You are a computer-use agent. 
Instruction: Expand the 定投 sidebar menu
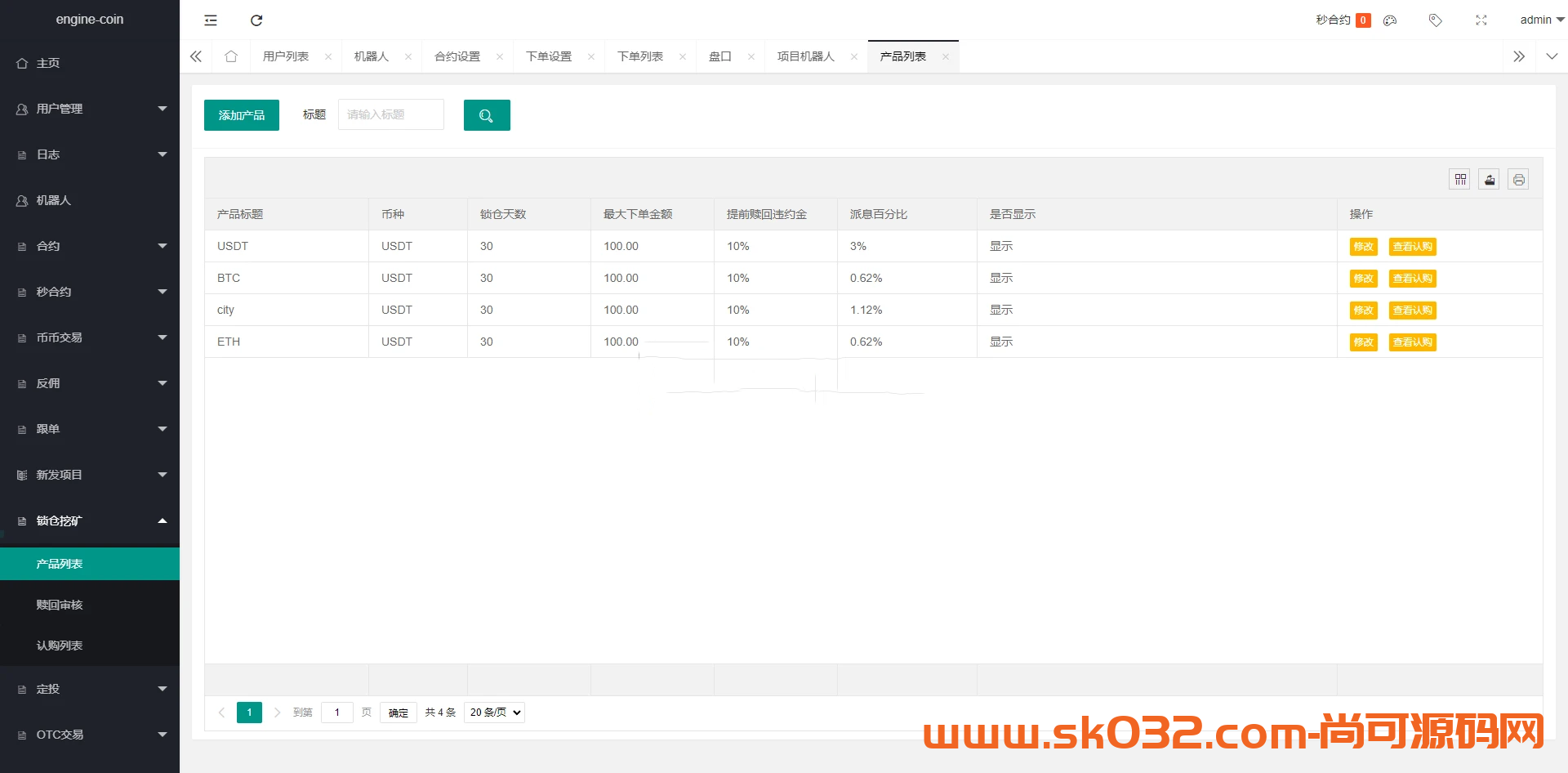(x=90, y=689)
